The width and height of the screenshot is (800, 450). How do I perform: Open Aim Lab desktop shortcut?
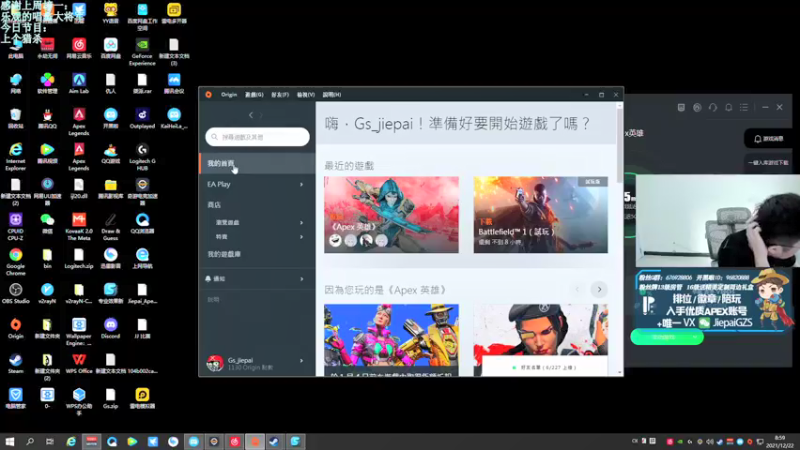click(79, 83)
